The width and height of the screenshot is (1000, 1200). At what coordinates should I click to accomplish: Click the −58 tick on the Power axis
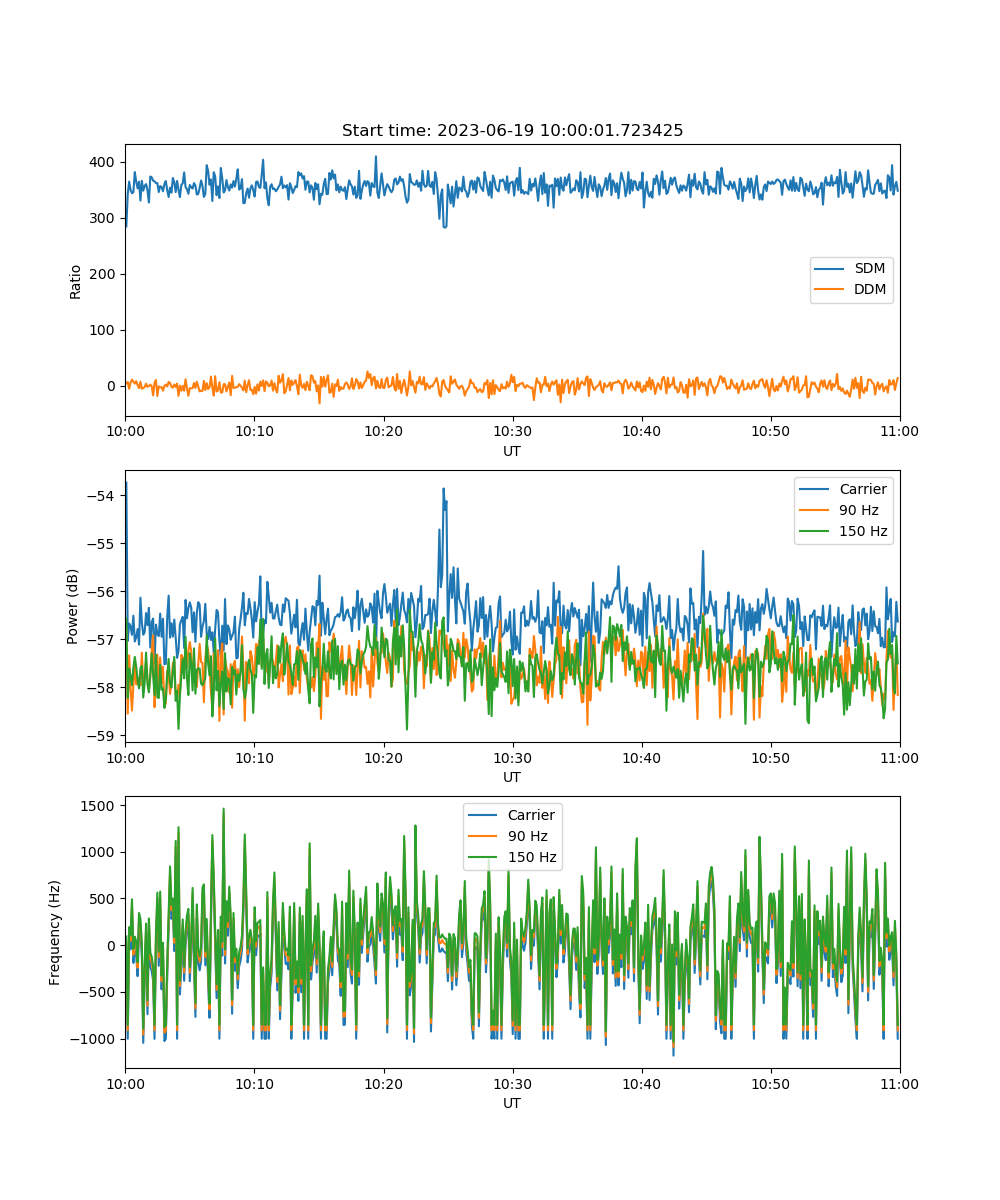pos(101,687)
